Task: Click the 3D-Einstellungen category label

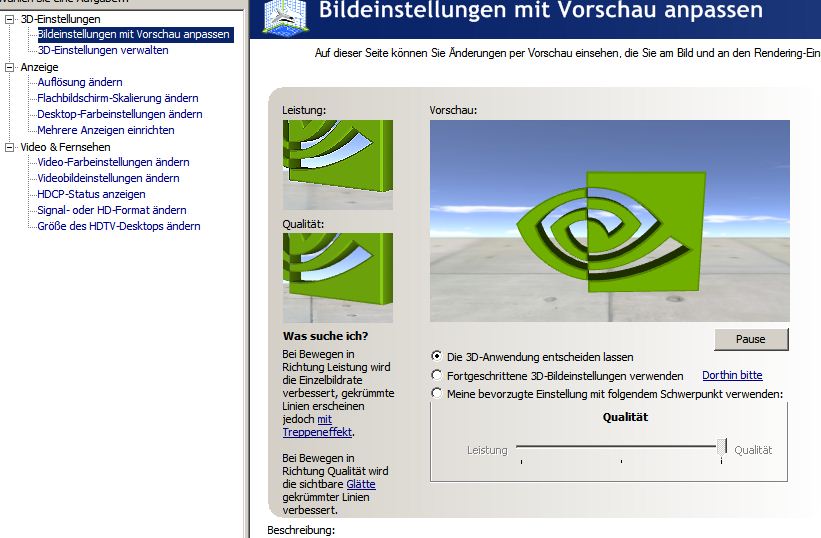Action: click(x=60, y=19)
